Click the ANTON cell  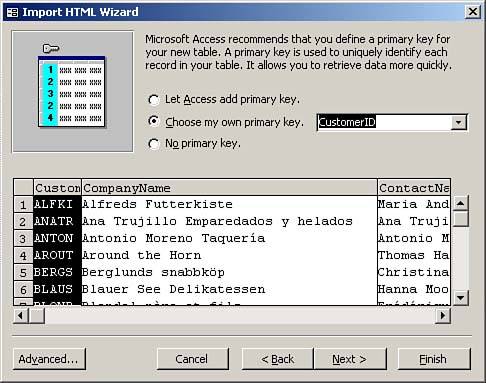coord(57,238)
